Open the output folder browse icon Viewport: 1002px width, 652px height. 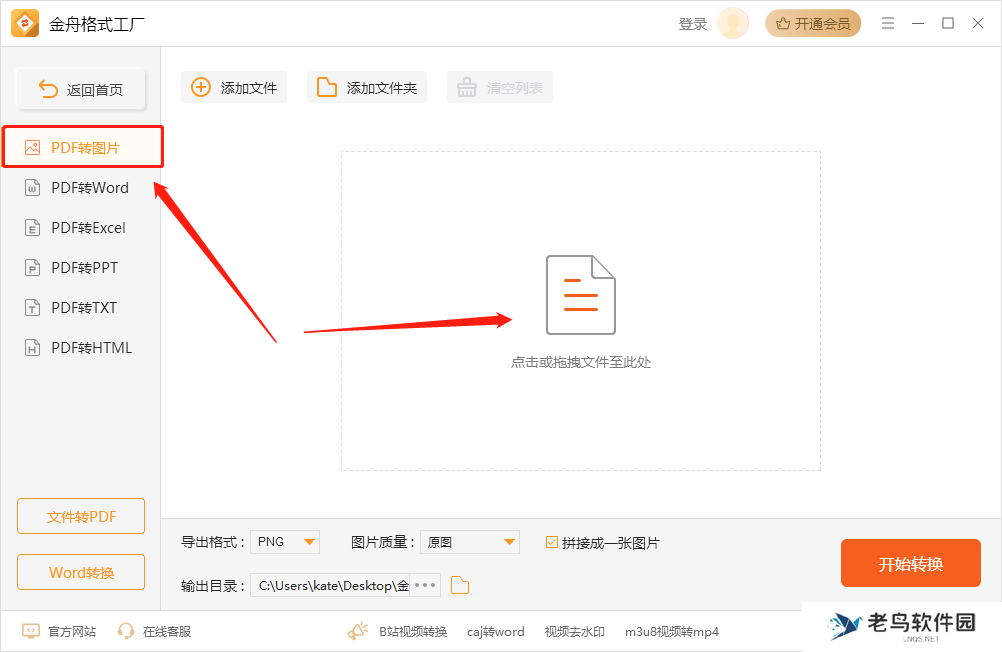459,585
